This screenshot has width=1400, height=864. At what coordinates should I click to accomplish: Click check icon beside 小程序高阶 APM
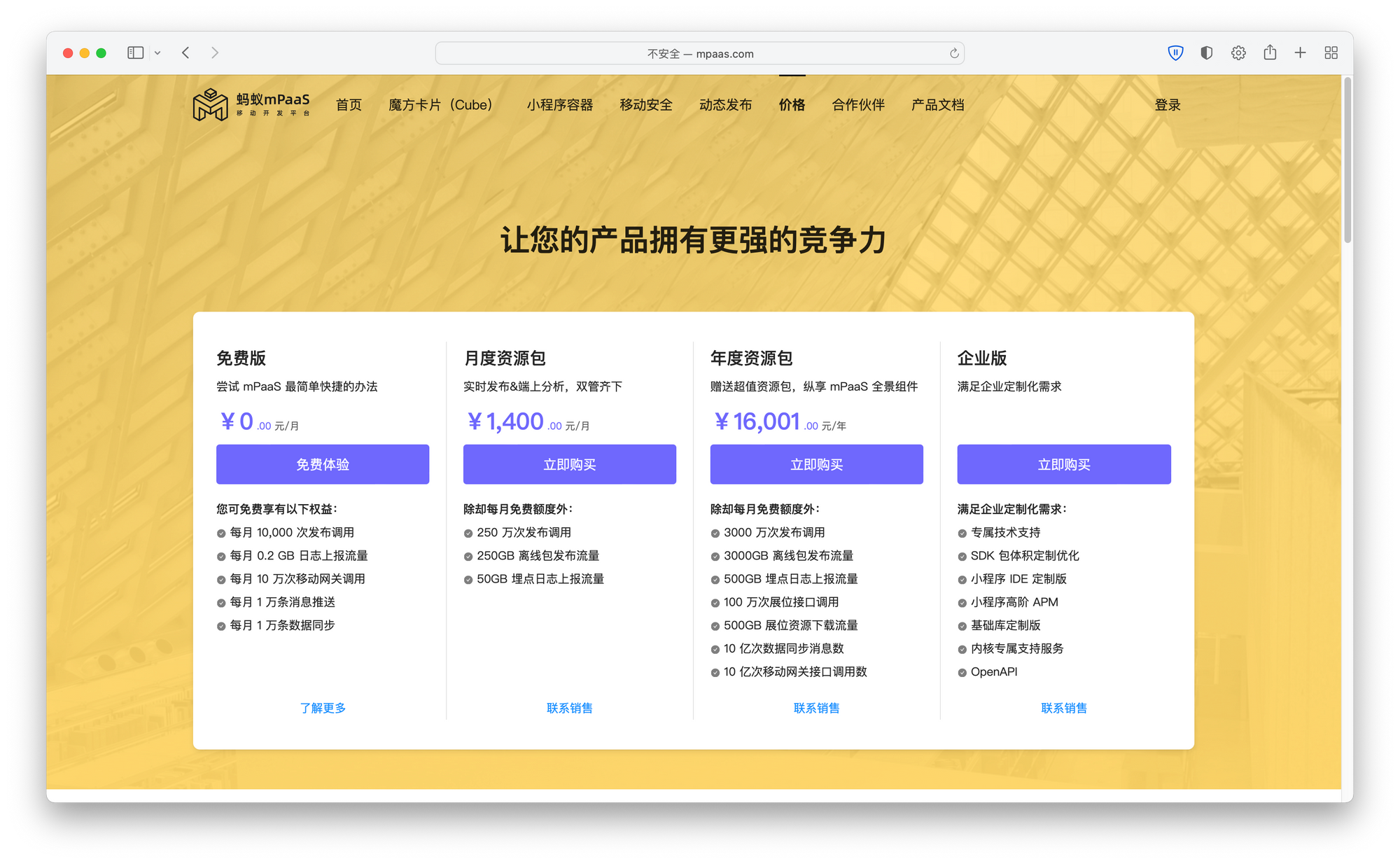[962, 603]
